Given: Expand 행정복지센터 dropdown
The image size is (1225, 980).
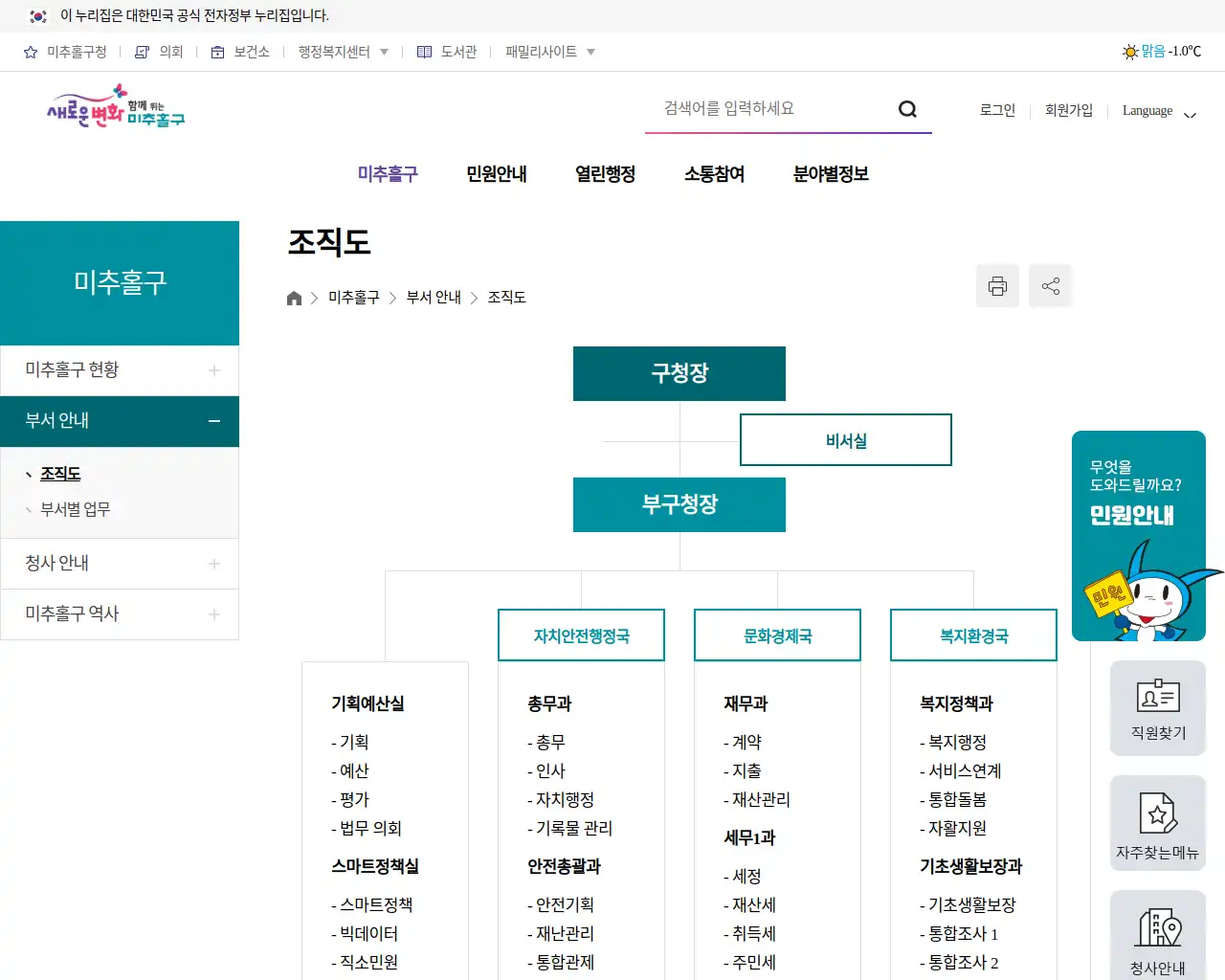Looking at the screenshot, I should click(x=344, y=52).
